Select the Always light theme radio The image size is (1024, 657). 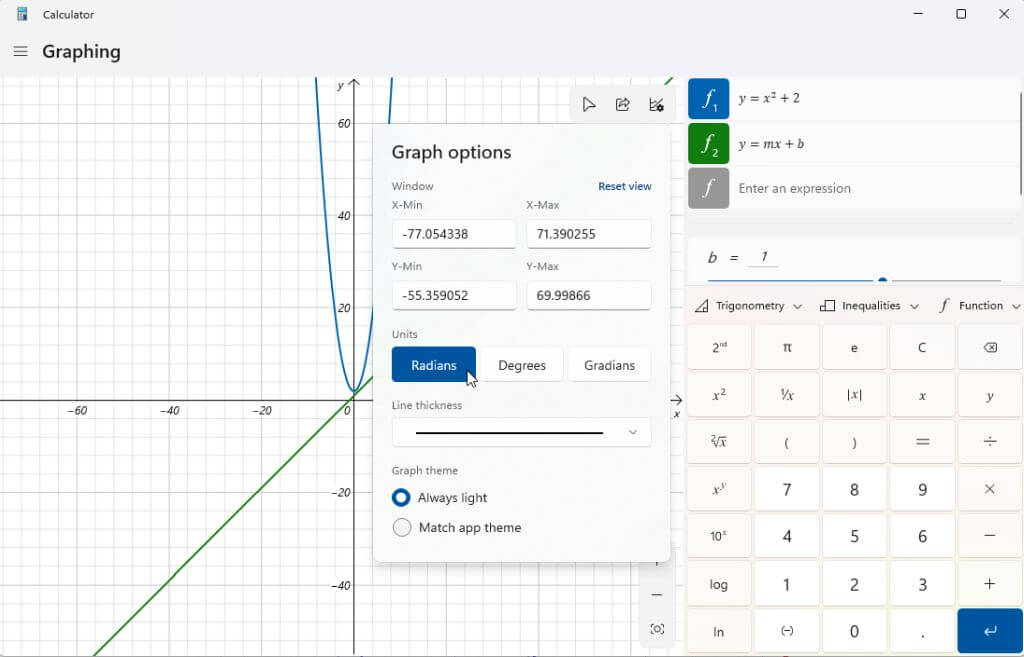click(401, 498)
